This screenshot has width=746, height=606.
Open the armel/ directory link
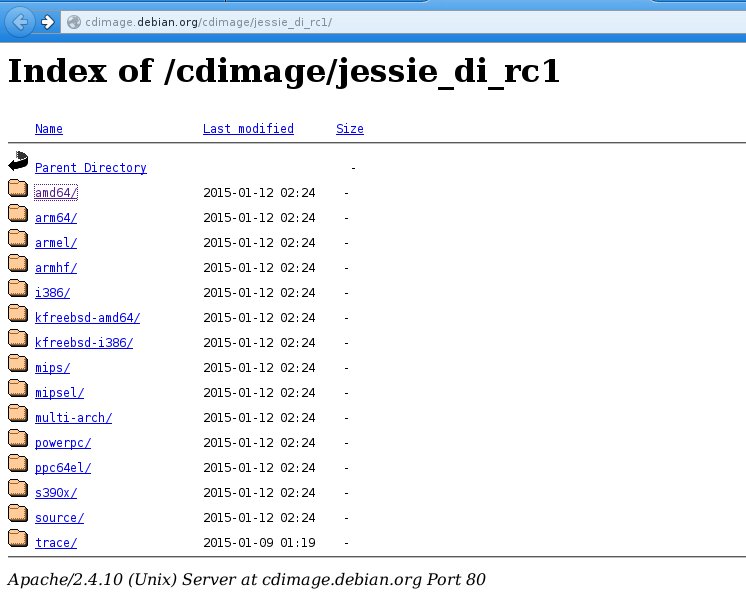pyautogui.click(x=56, y=243)
